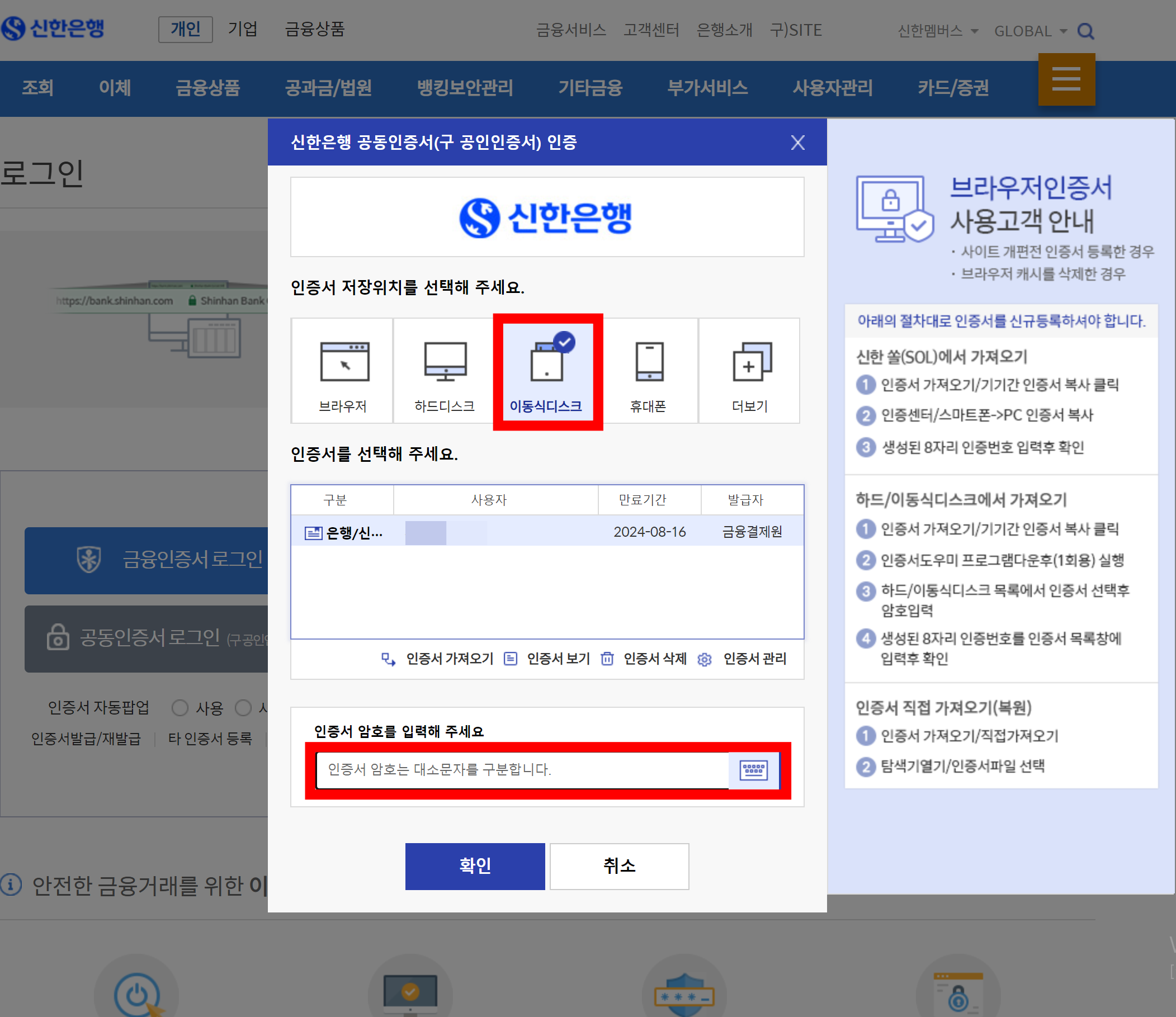Screen dimensions: 1176x1017
Task: Select the second 인증서 자동팝업 radio option
Action: click(243, 708)
